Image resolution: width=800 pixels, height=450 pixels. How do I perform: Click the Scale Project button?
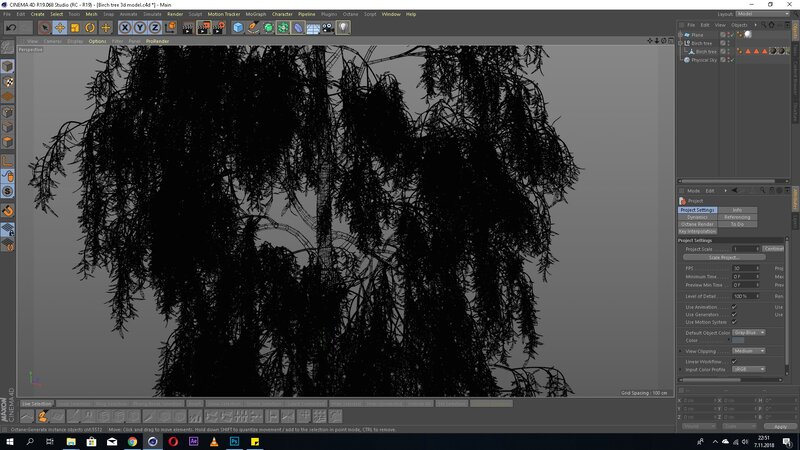pyautogui.click(x=721, y=257)
